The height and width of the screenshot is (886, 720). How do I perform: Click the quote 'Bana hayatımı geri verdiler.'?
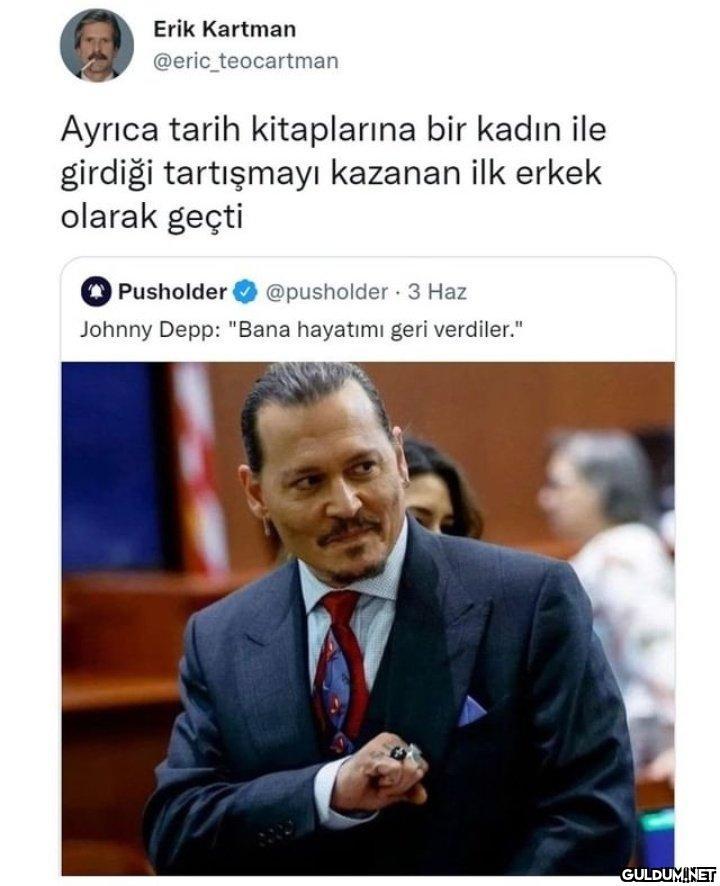[377, 329]
